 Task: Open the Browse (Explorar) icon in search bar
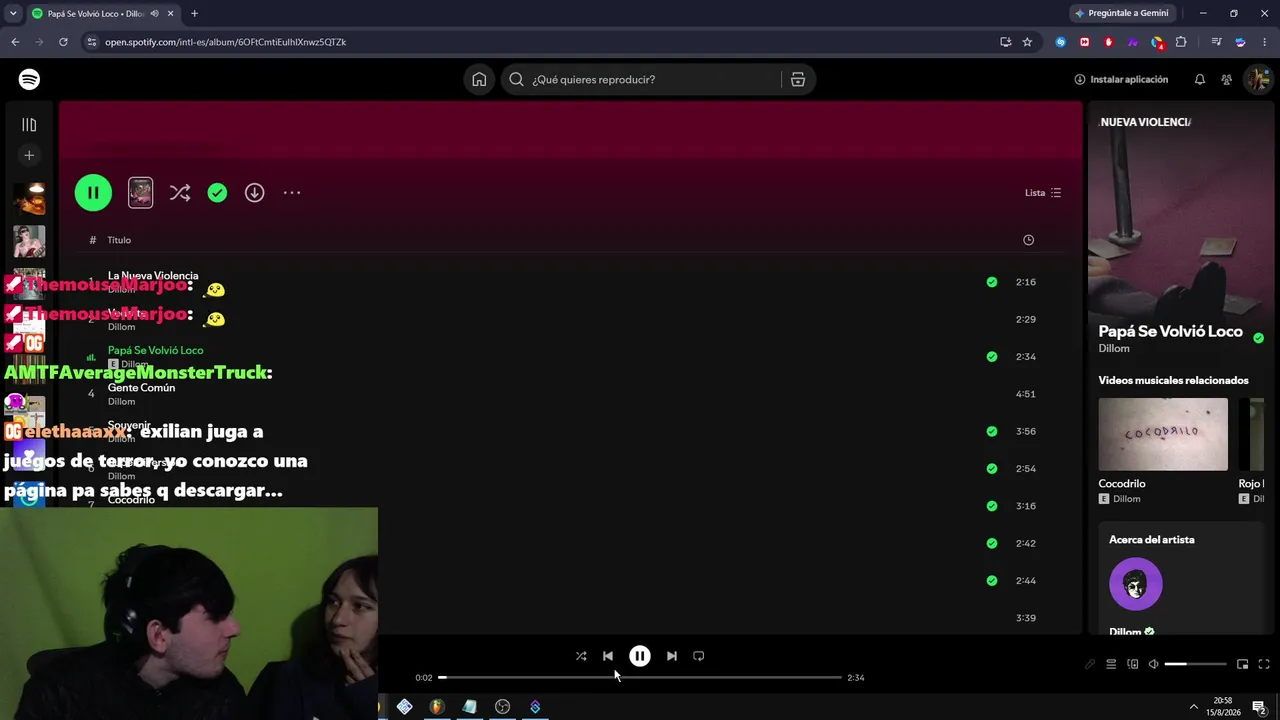pyautogui.click(x=798, y=79)
